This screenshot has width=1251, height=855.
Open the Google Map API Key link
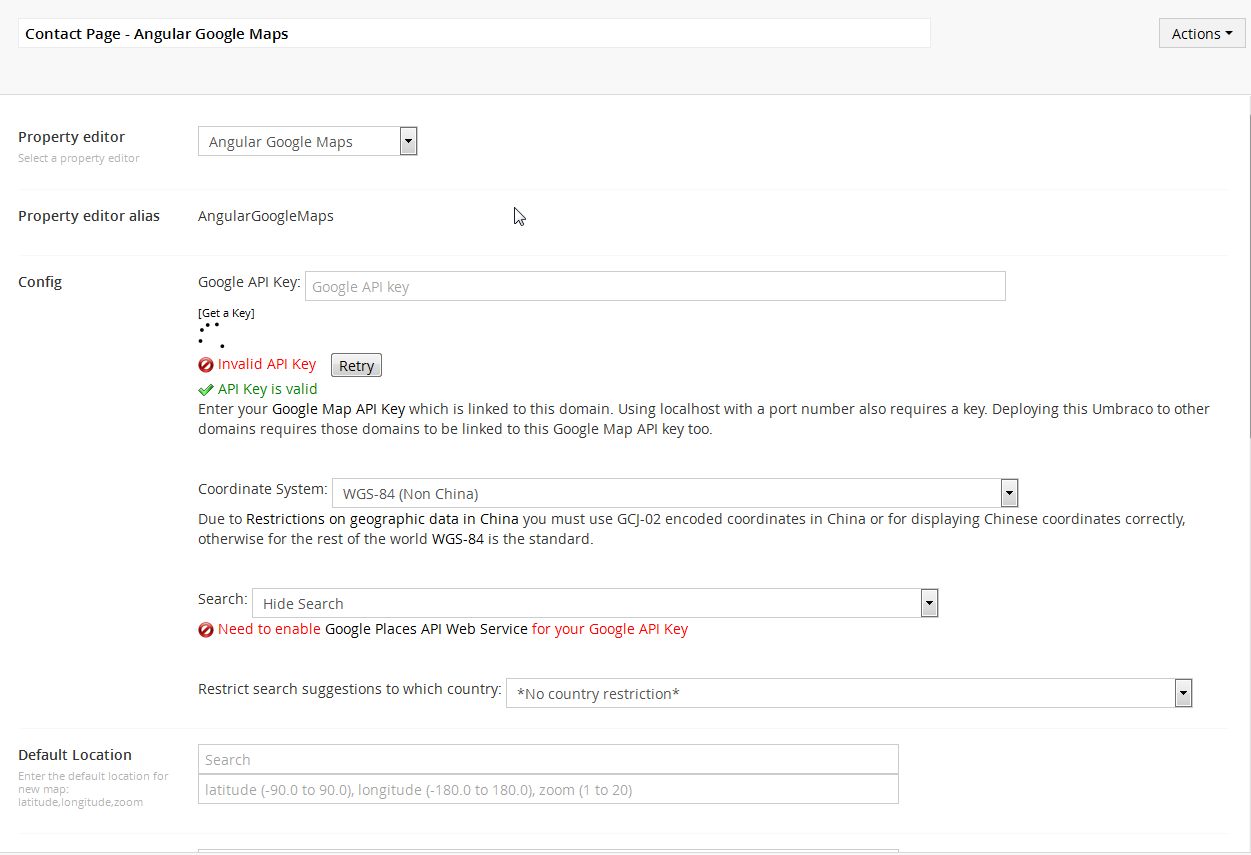pyautogui.click(x=338, y=409)
